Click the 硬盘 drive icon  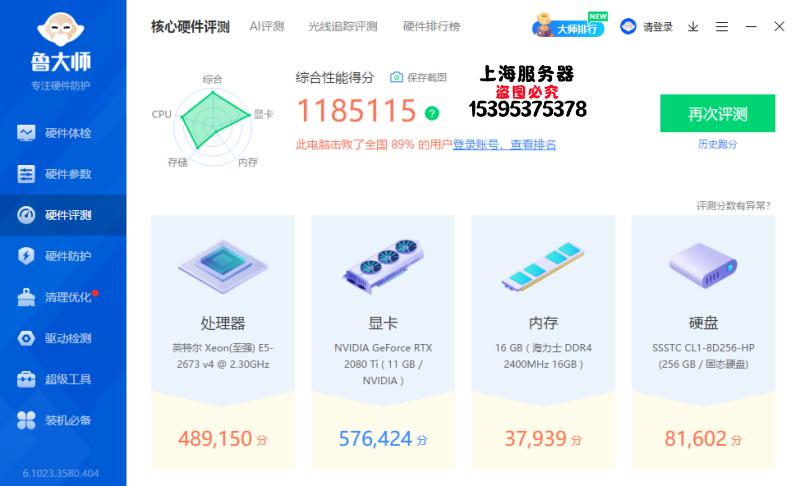[x=703, y=265]
